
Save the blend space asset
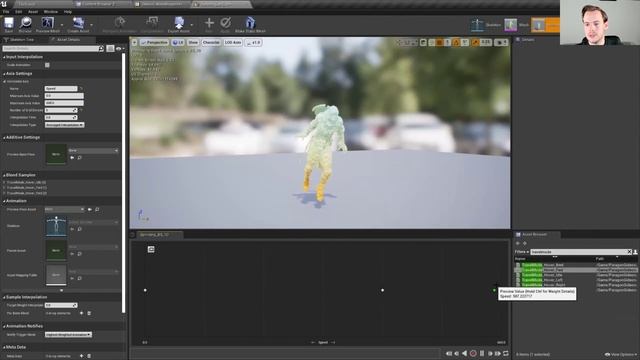[x=9, y=24]
